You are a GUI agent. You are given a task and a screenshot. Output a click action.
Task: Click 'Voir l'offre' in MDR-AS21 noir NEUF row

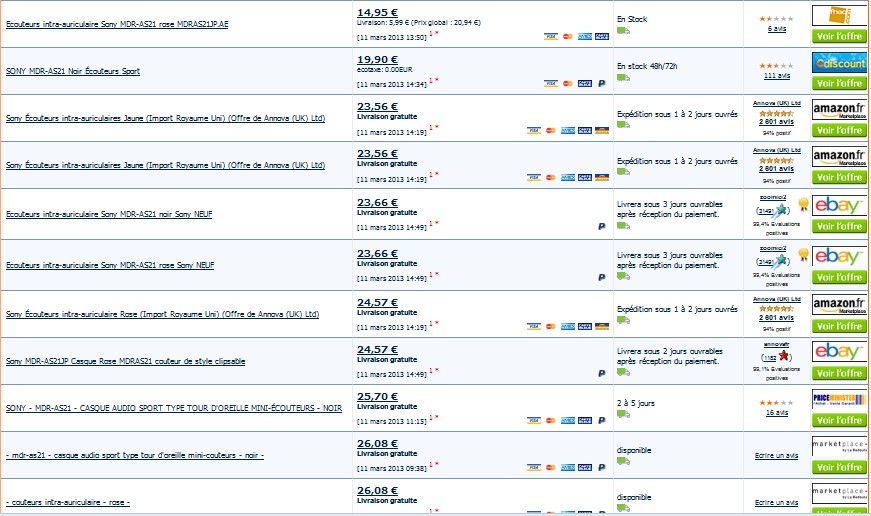[839, 226]
